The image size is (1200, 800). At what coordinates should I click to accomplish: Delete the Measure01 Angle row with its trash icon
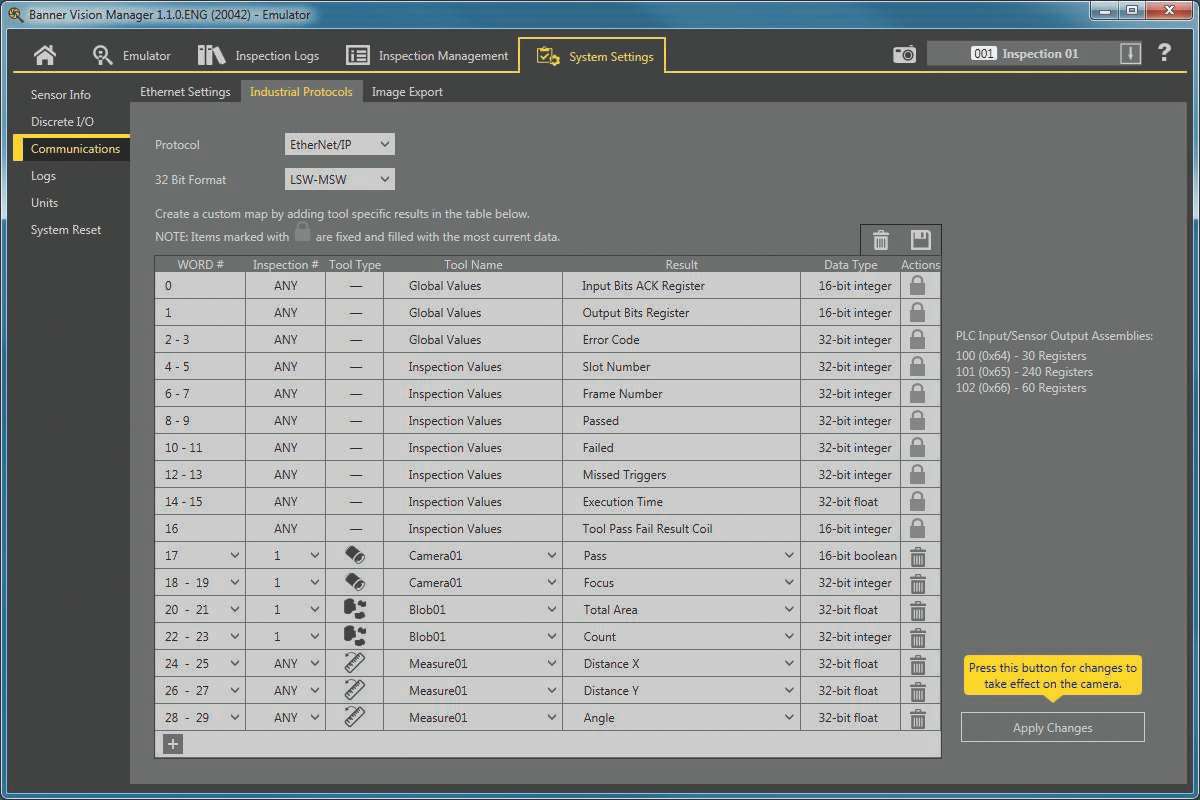pyautogui.click(x=919, y=717)
